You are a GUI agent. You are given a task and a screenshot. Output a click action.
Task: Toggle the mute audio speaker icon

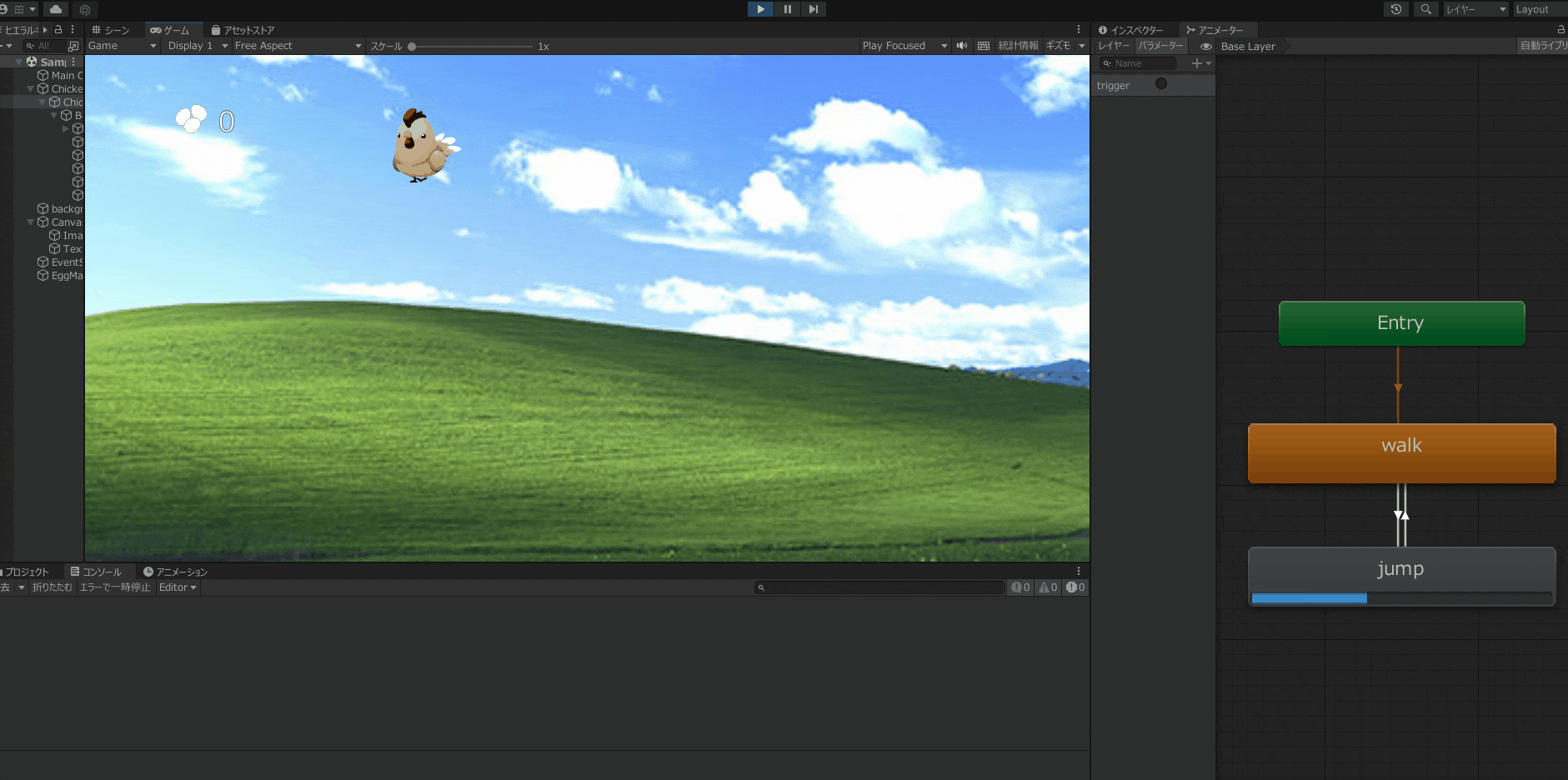[x=962, y=46]
